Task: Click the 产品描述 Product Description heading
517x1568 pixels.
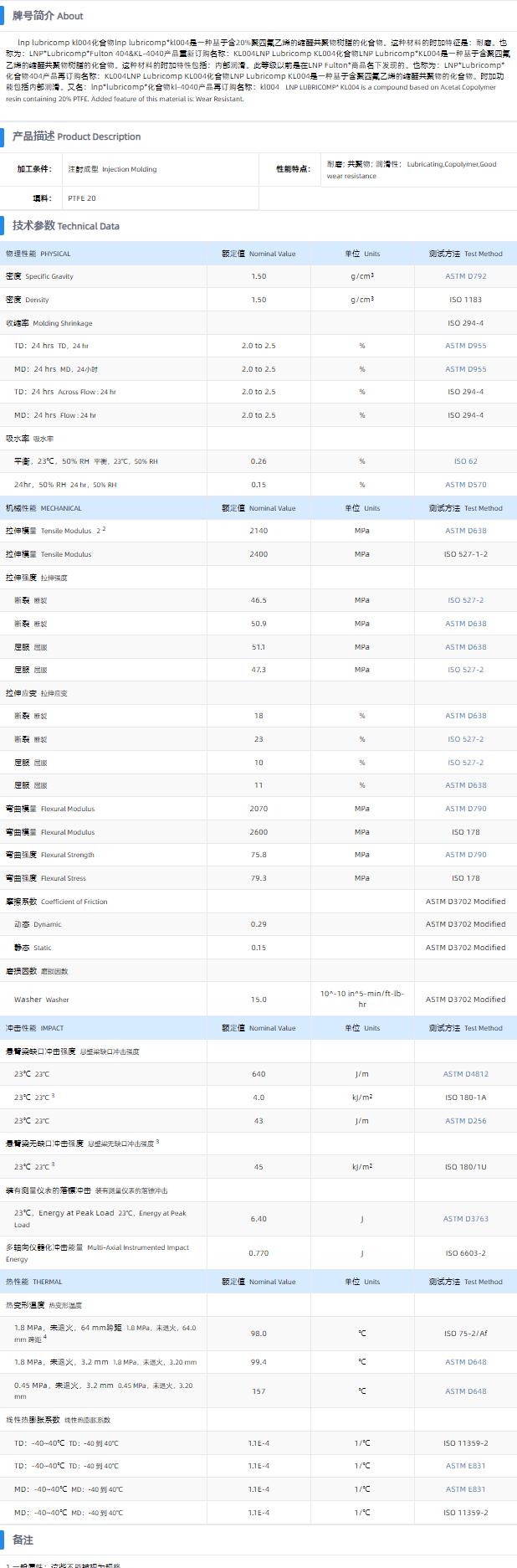Action: [76, 136]
